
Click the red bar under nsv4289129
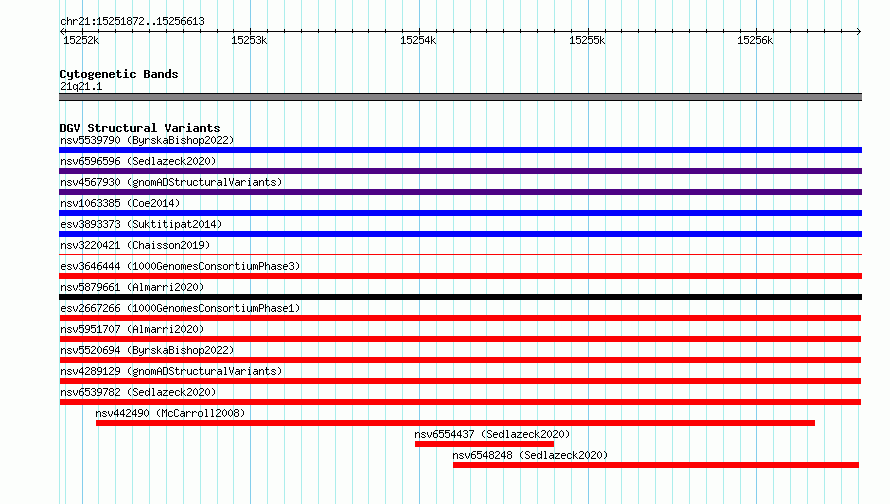point(460,381)
